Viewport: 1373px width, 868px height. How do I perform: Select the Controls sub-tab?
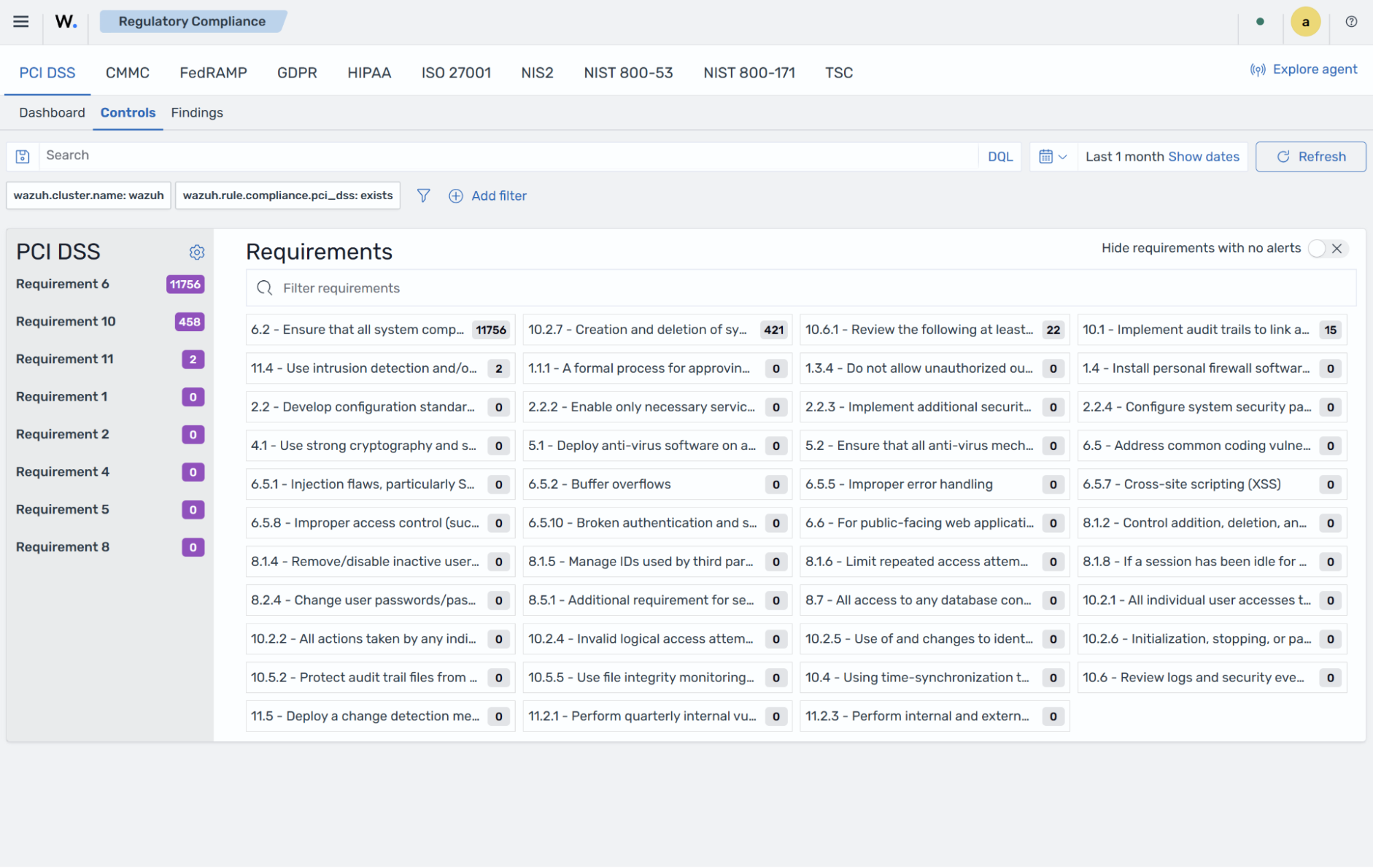[x=128, y=113]
